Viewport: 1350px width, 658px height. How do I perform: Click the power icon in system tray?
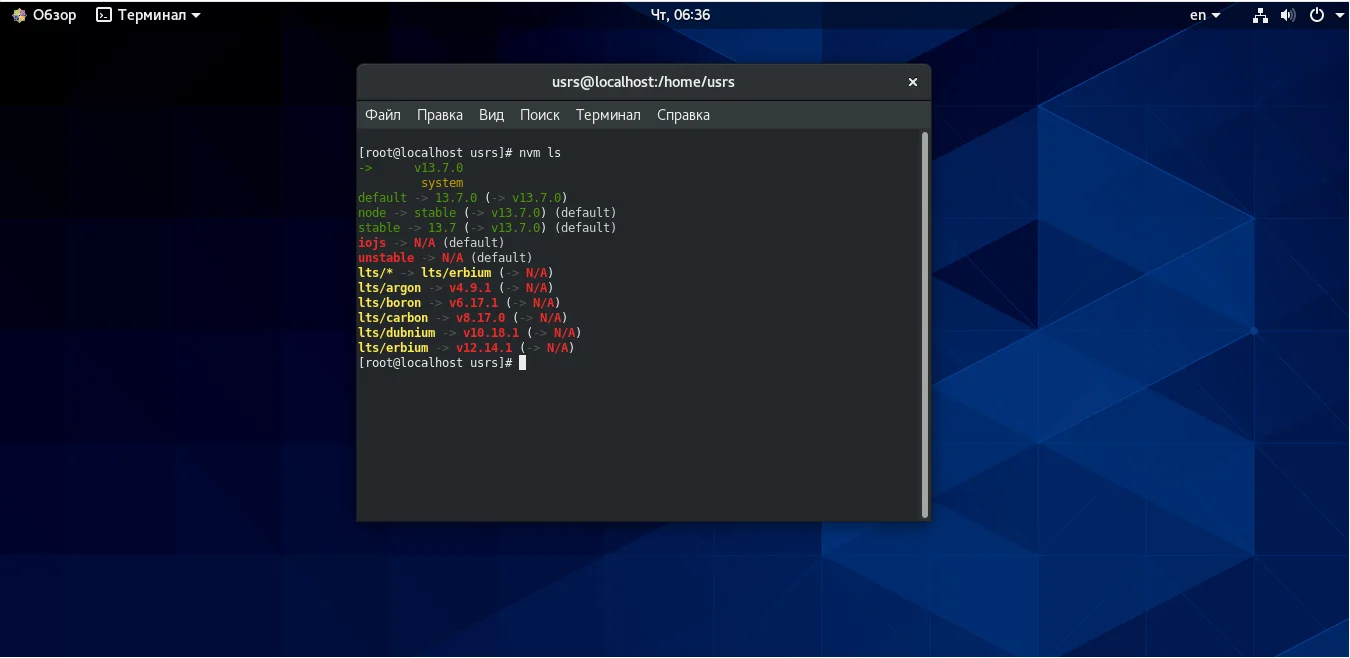click(1317, 15)
